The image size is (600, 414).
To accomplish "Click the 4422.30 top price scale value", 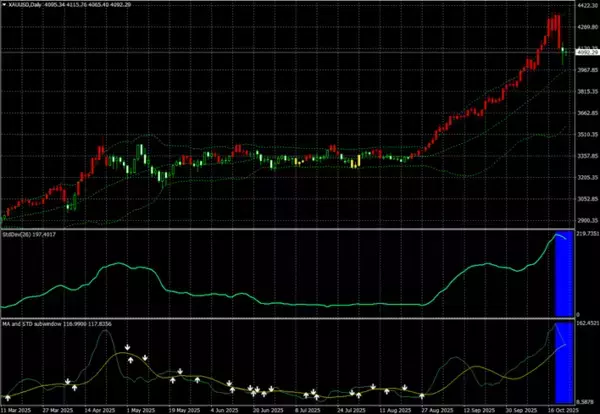I will click(x=586, y=5).
